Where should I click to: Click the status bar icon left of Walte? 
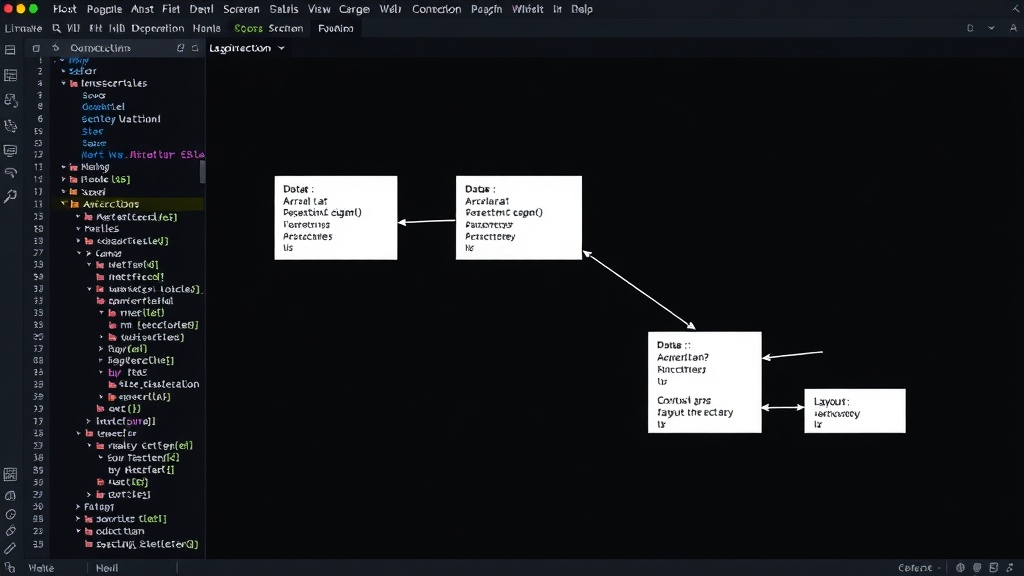(x=10, y=568)
